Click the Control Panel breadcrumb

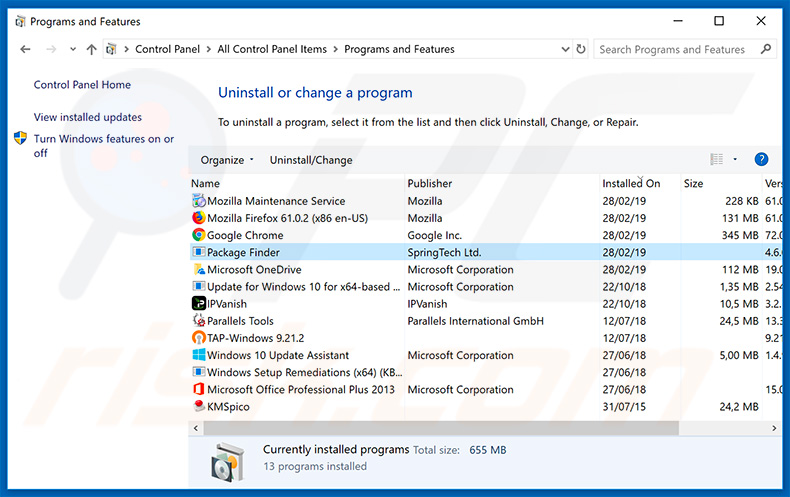pos(167,49)
